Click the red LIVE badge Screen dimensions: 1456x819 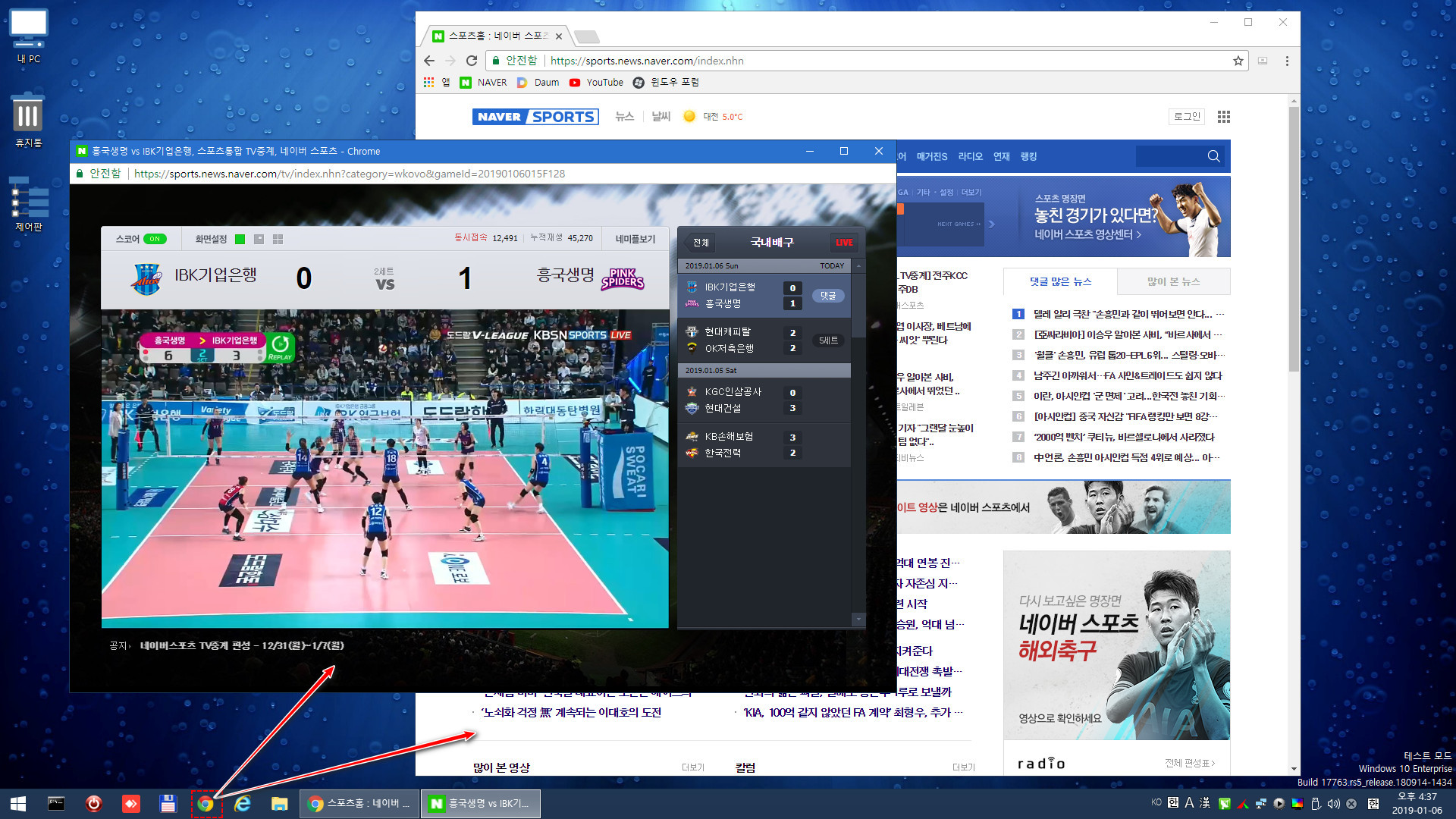[x=844, y=243]
